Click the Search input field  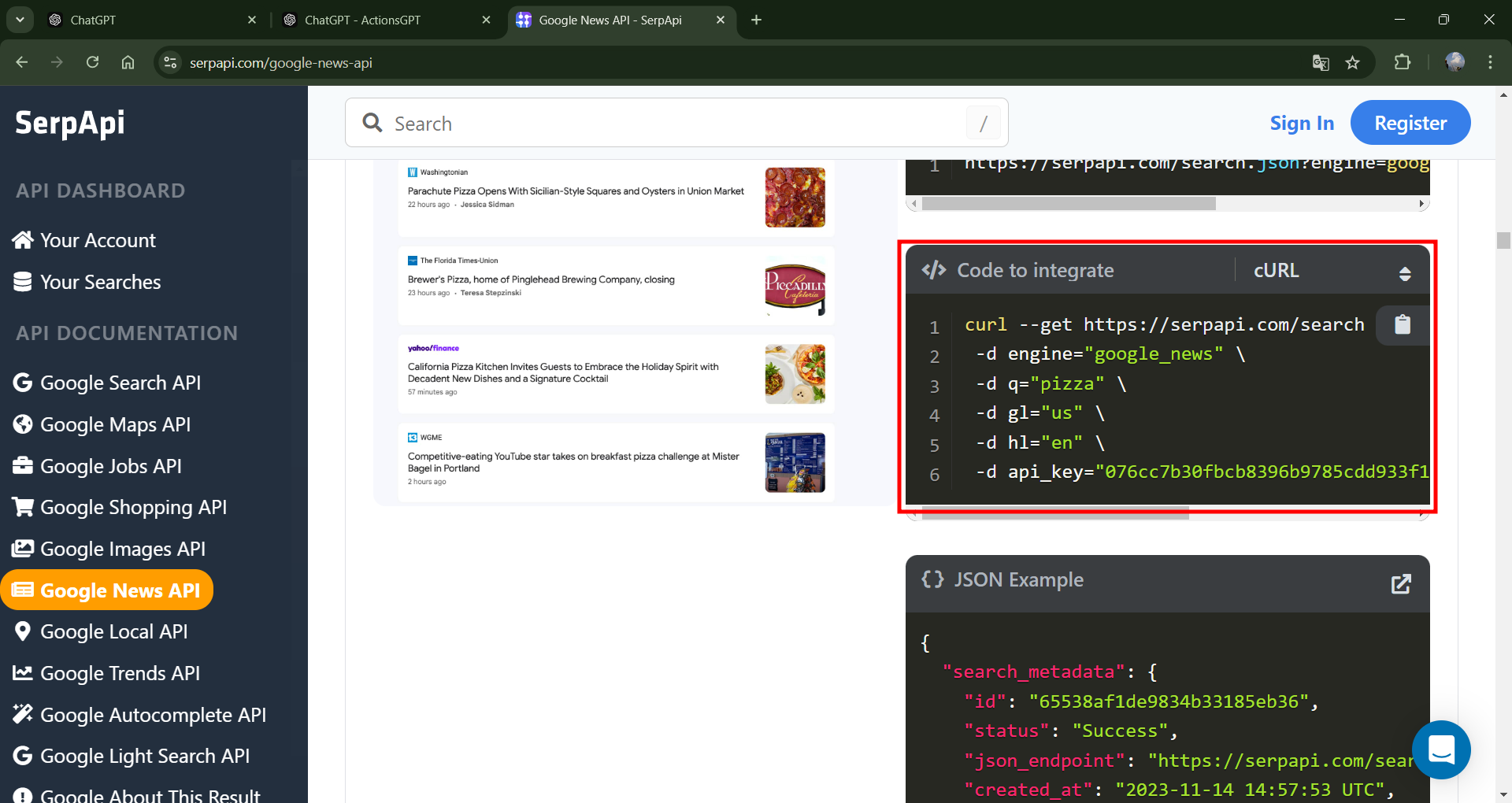tap(676, 123)
